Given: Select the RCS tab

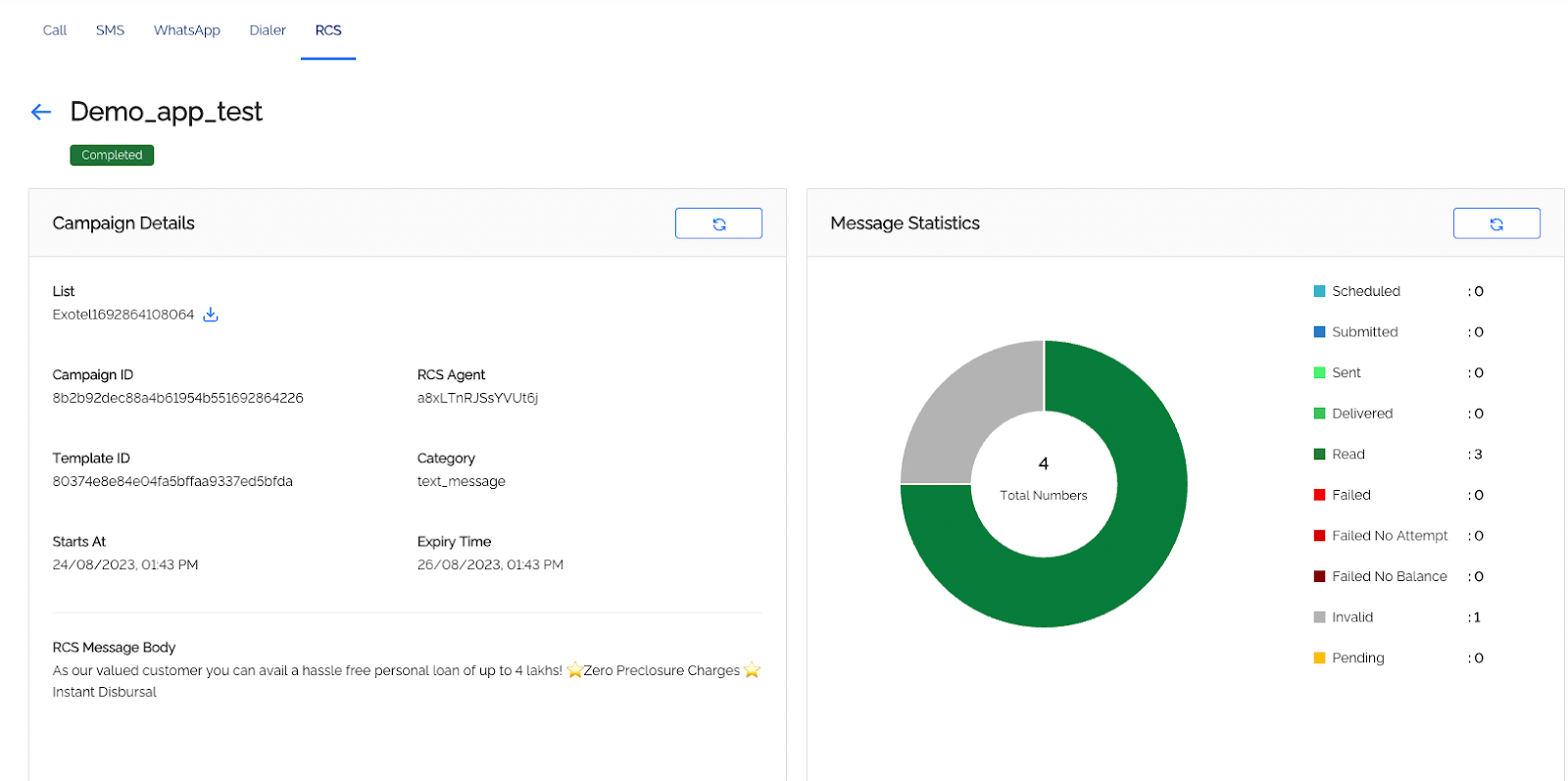Looking at the screenshot, I should (x=328, y=30).
